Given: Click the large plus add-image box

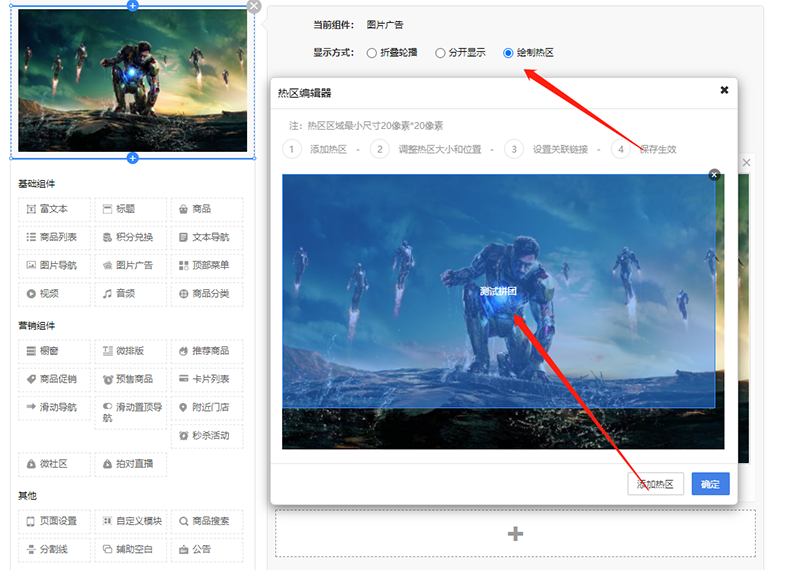Looking at the screenshot, I should point(515,533).
